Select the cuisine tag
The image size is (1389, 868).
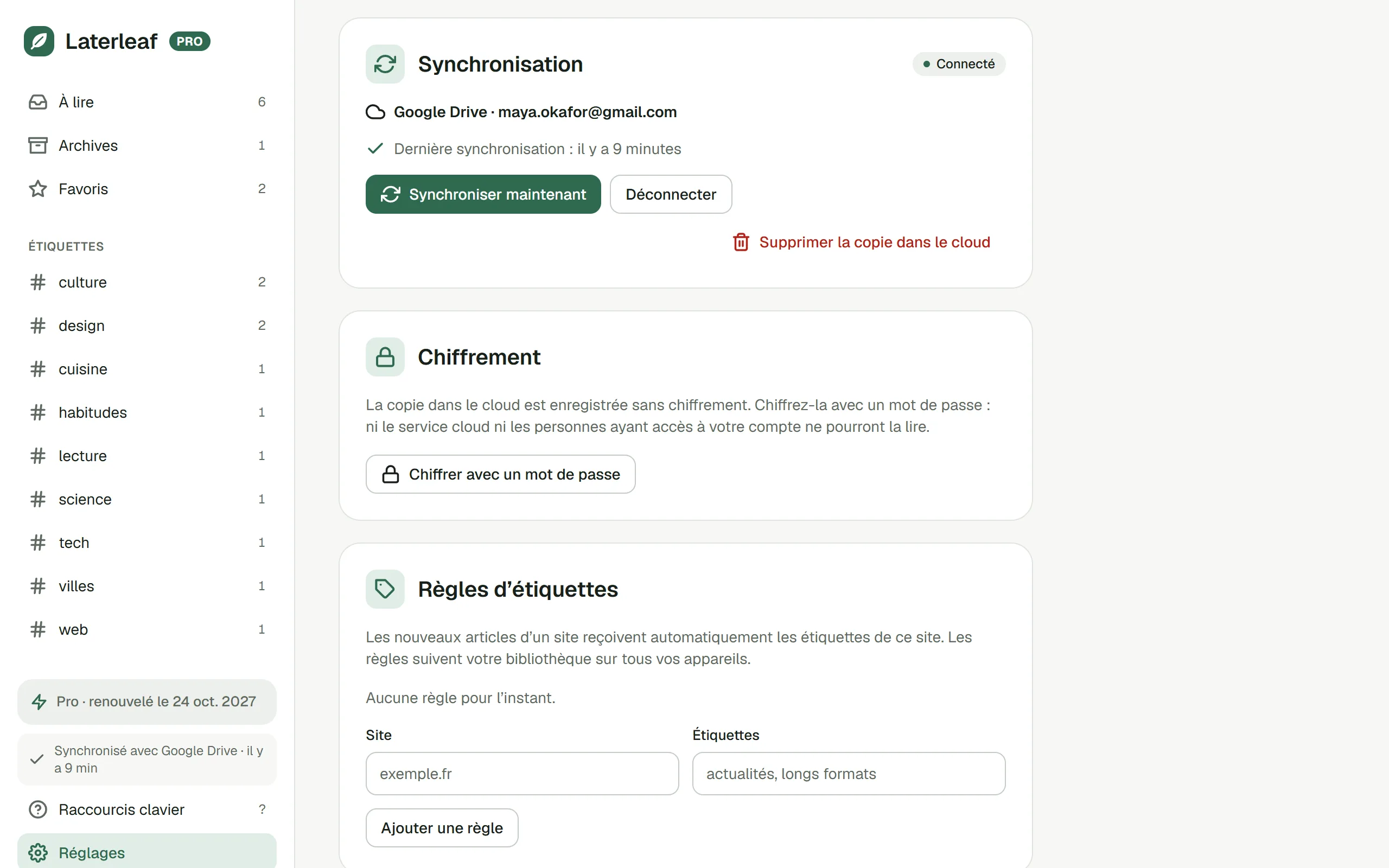[147, 369]
